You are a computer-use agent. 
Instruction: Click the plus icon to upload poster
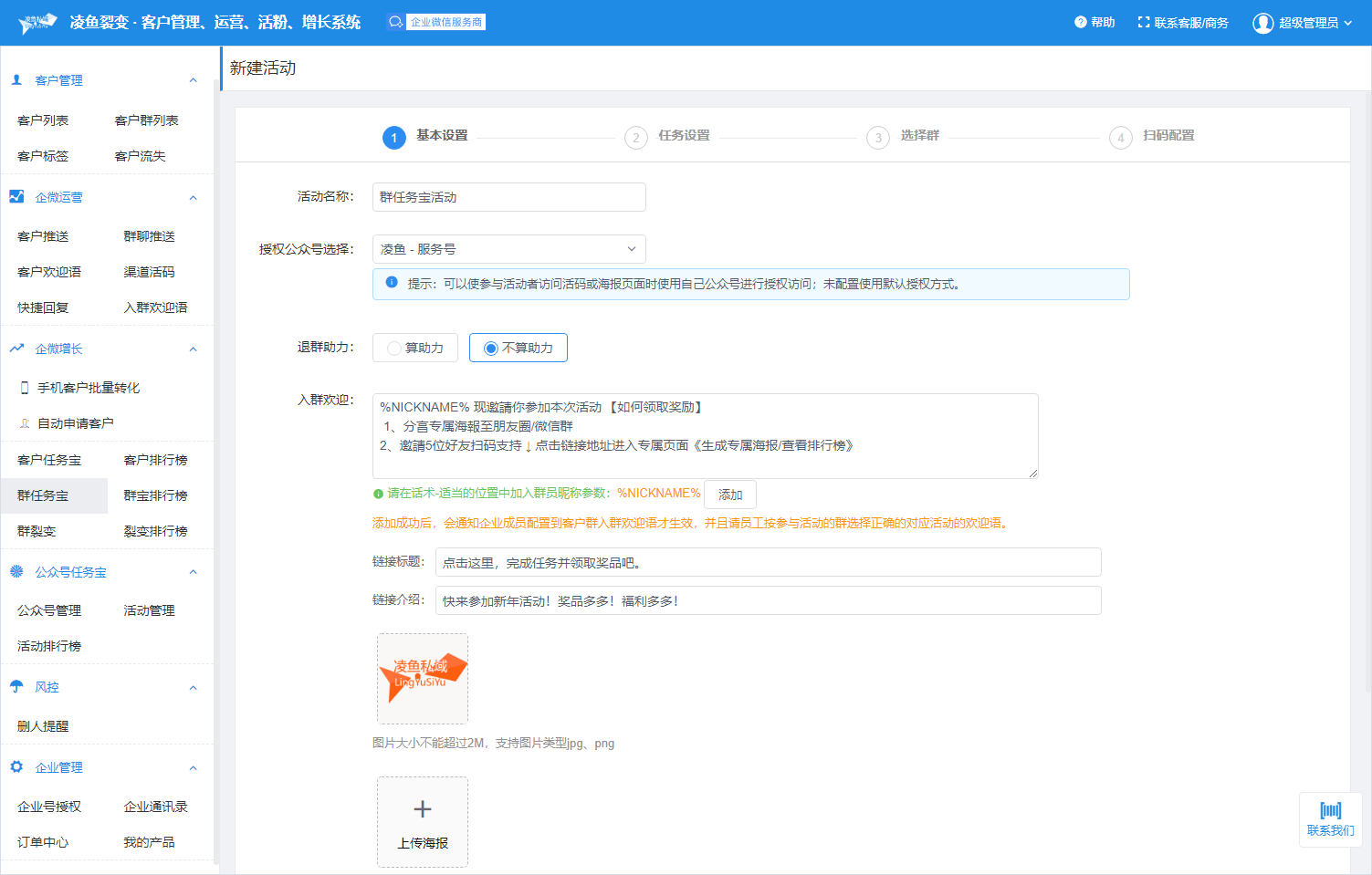[x=423, y=809]
